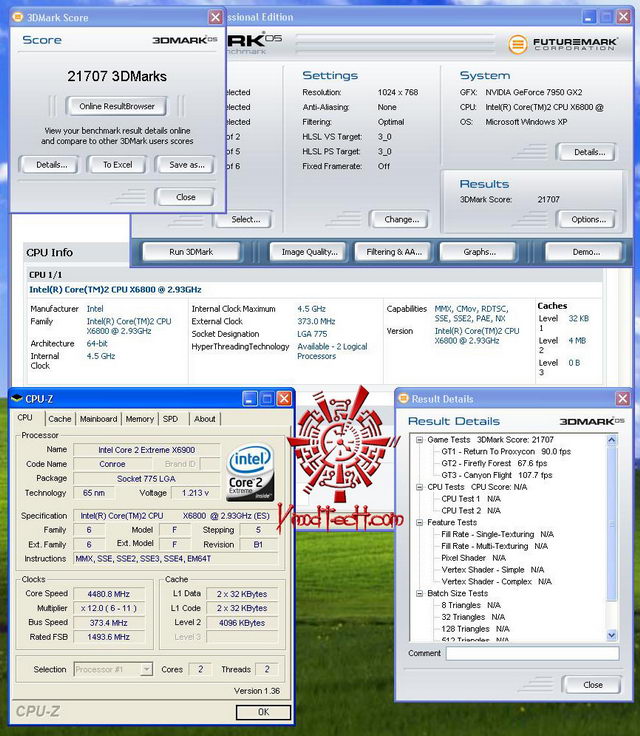The height and width of the screenshot is (736, 640).
Task: Select 128 Triangles row
Action: coord(475,629)
